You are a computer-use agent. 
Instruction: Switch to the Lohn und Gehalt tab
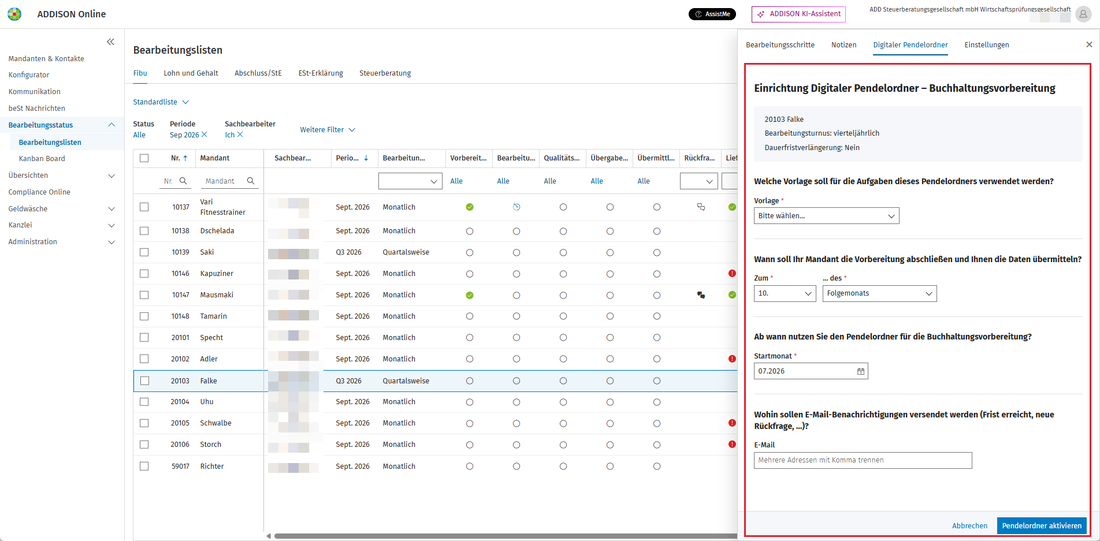click(191, 73)
